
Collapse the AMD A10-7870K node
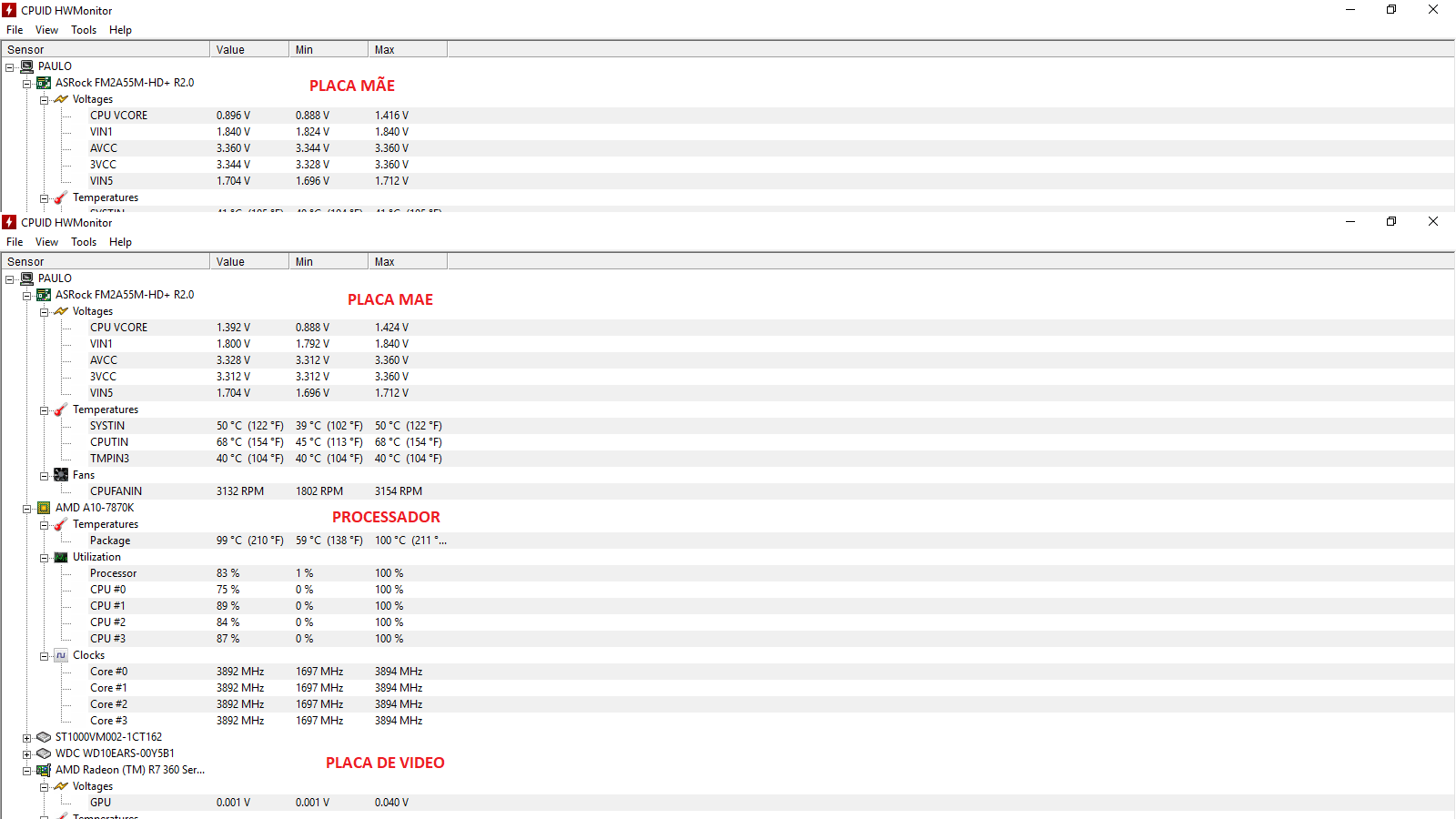tap(27, 509)
